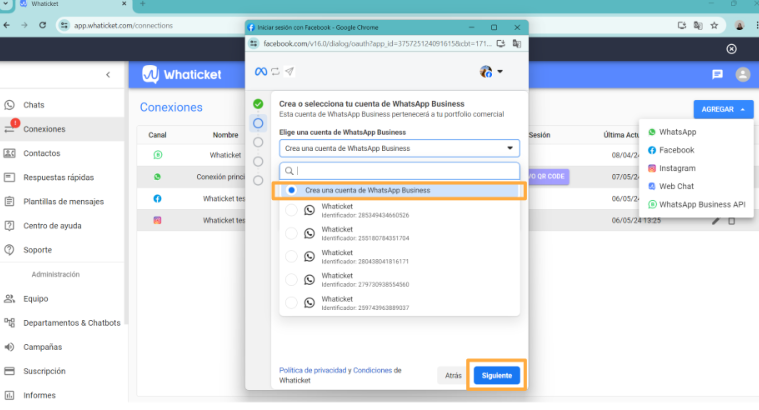Select Whaticket account ending 554560 radio

pyautogui.click(x=291, y=279)
